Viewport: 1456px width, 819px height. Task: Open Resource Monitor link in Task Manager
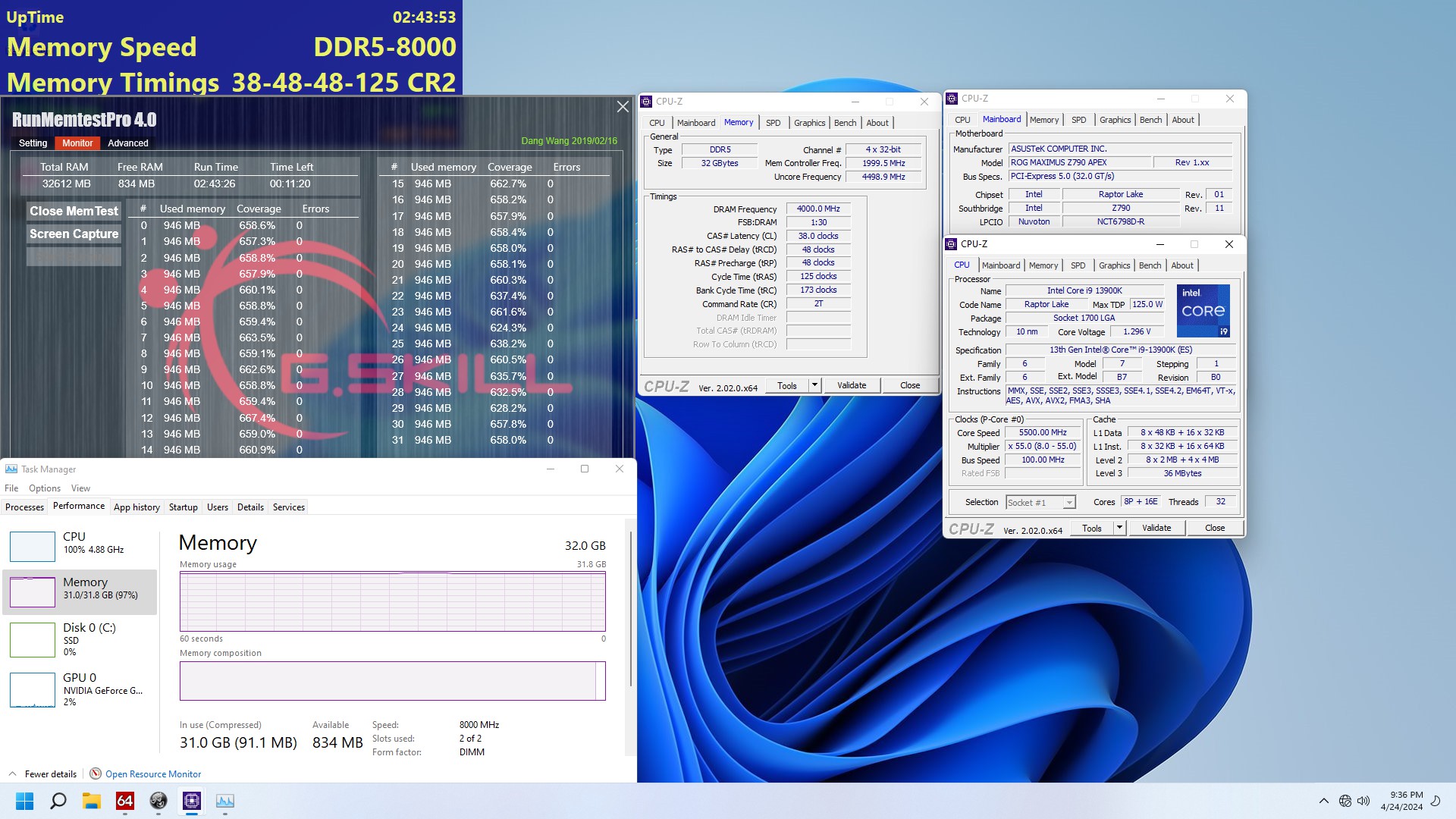[153, 773]
